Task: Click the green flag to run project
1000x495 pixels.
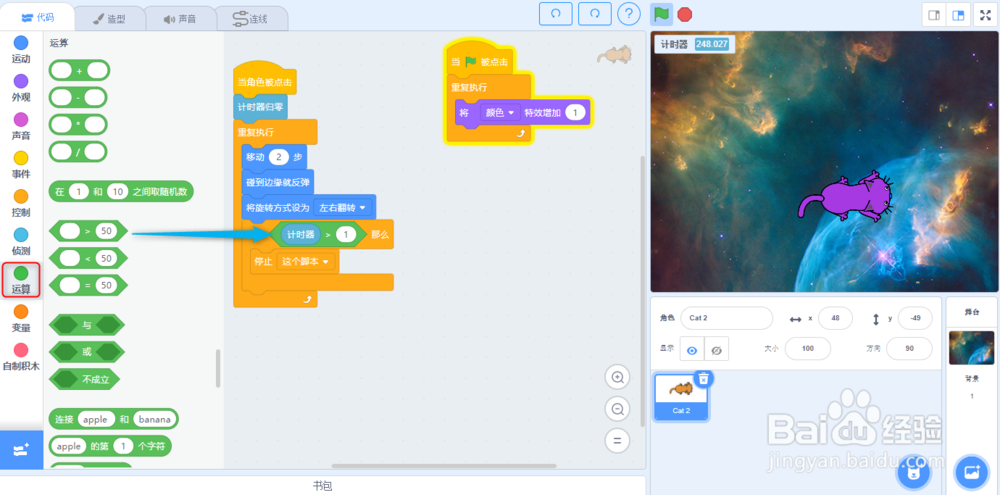Action: pyautogui.click(x=661, y=14)
